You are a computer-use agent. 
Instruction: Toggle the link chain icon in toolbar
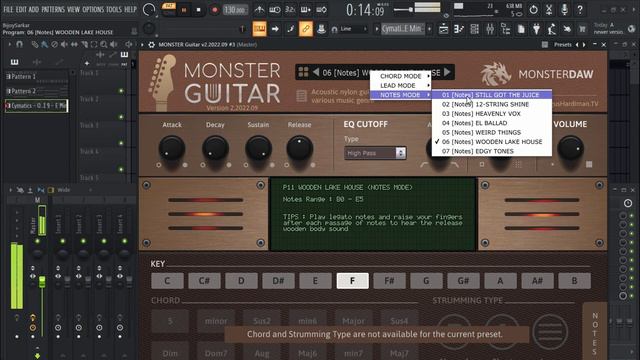306,29
